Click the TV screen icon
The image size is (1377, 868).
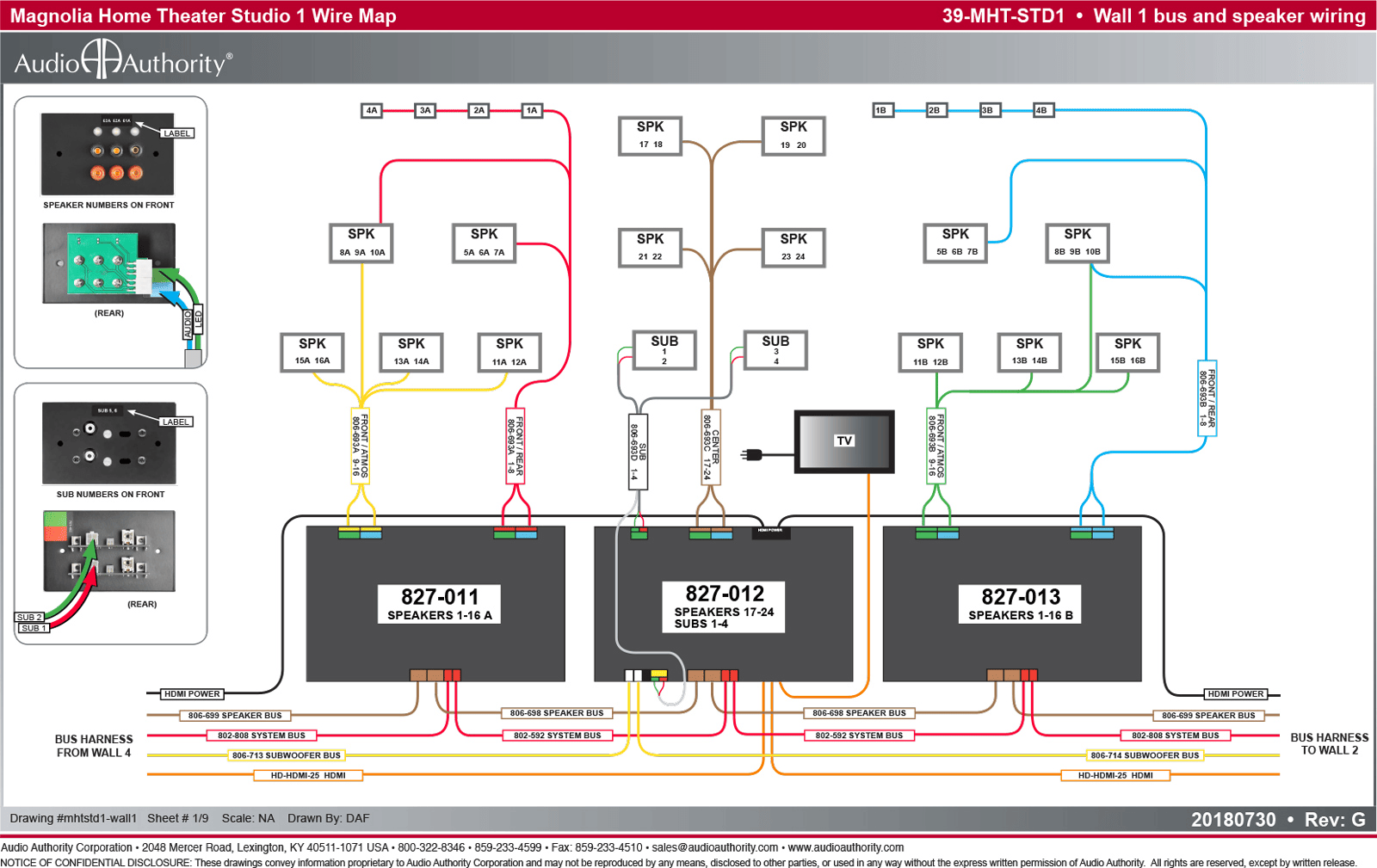click(x=843, y=441)
